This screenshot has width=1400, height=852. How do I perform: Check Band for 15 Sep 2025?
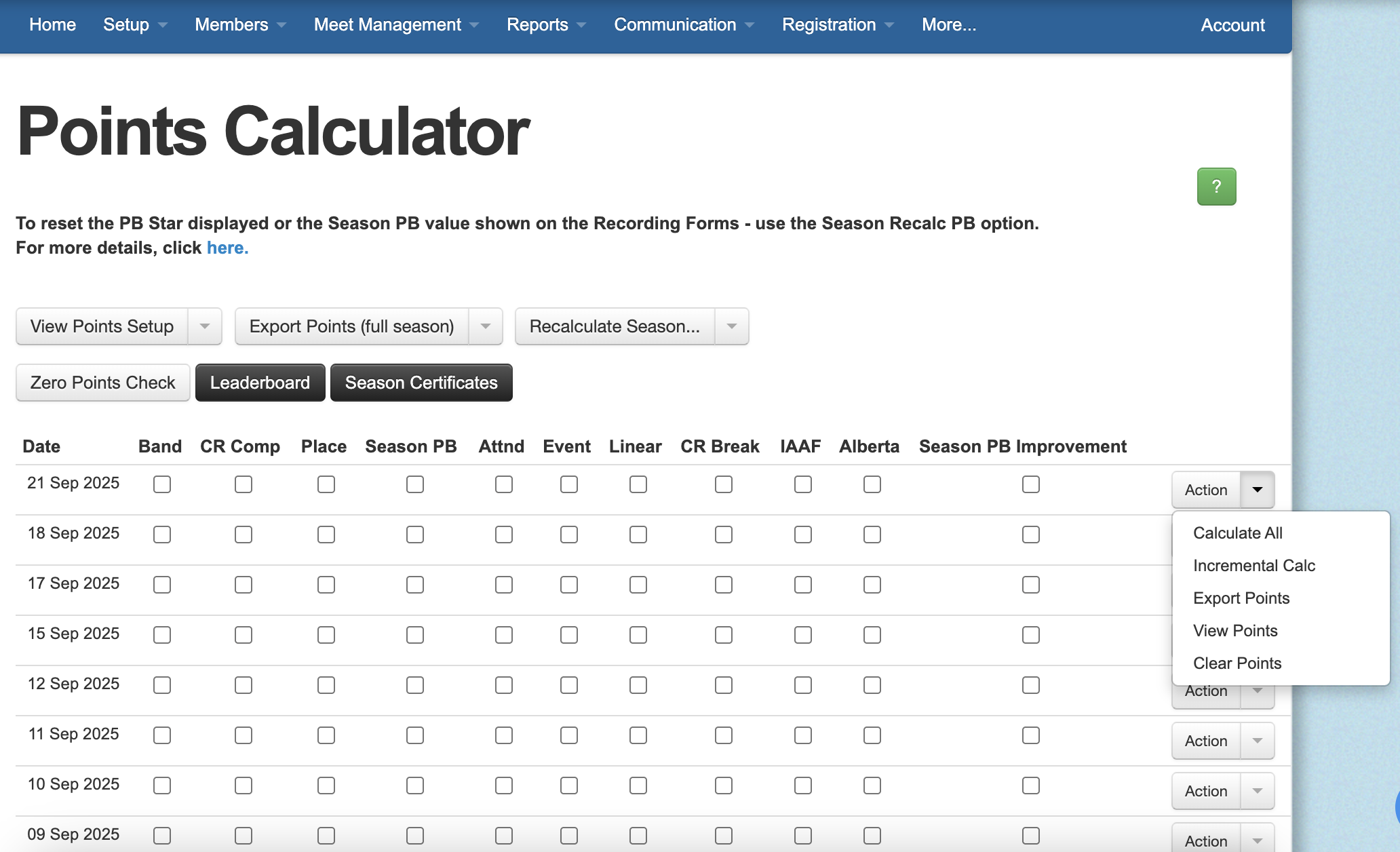point(162,635)
